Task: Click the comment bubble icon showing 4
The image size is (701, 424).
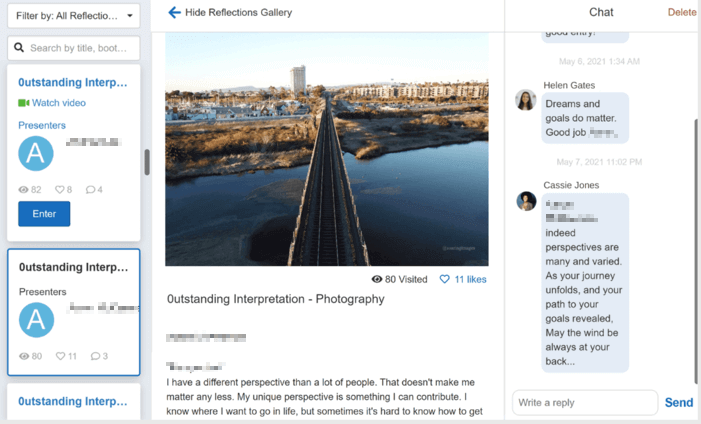Action: tap(90, 190)
